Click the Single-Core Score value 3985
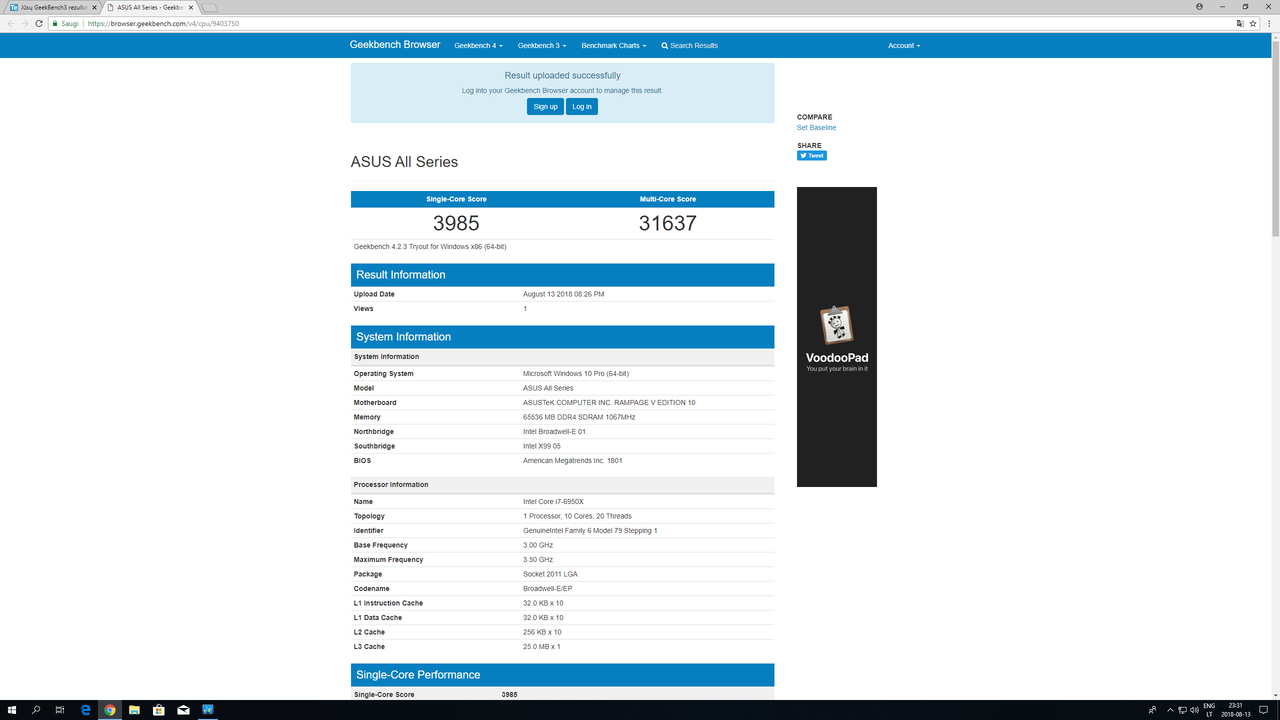 456,223
